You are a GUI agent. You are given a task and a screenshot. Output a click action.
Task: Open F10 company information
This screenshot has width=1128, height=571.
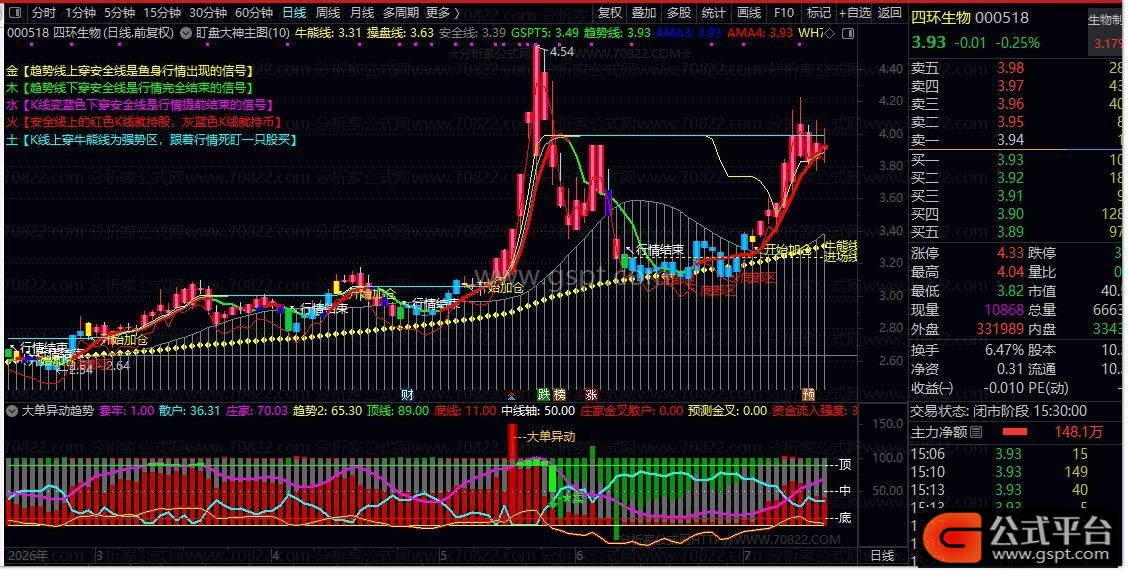(x=784, y=12)
